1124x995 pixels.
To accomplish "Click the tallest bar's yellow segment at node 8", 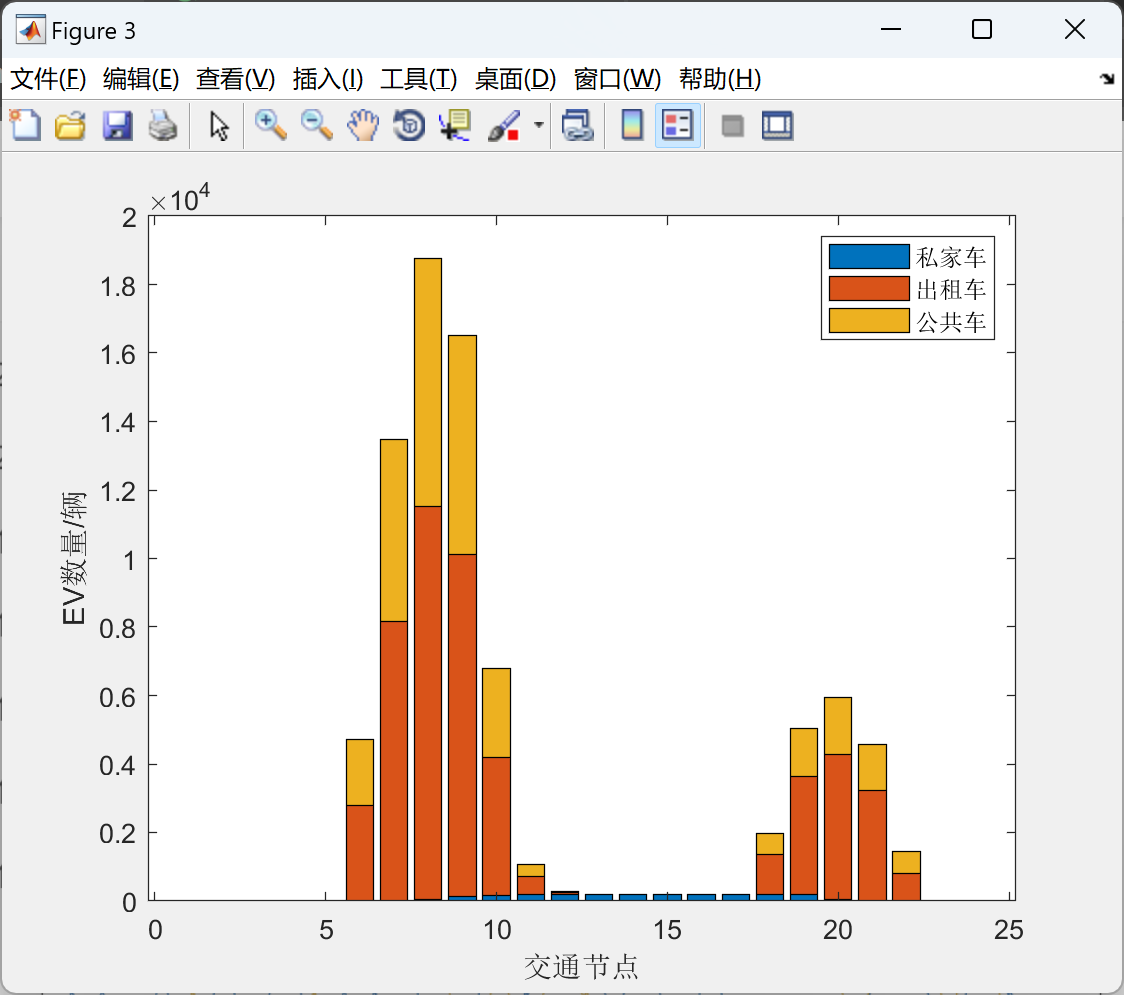I will point(428,382).
